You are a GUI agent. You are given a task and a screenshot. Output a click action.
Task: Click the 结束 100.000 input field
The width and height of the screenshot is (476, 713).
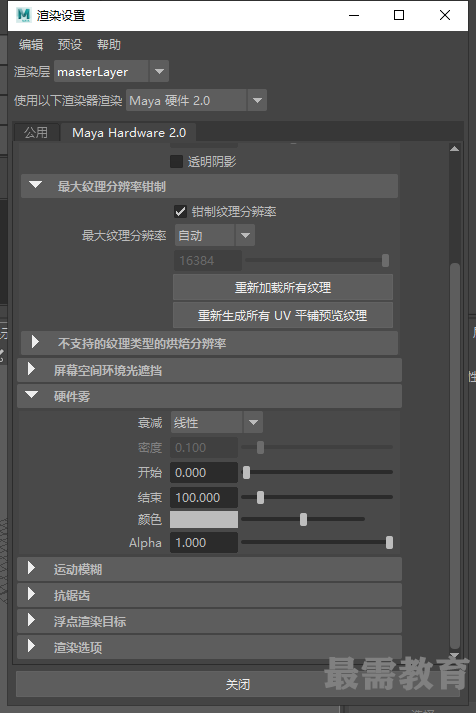point(204,497)
